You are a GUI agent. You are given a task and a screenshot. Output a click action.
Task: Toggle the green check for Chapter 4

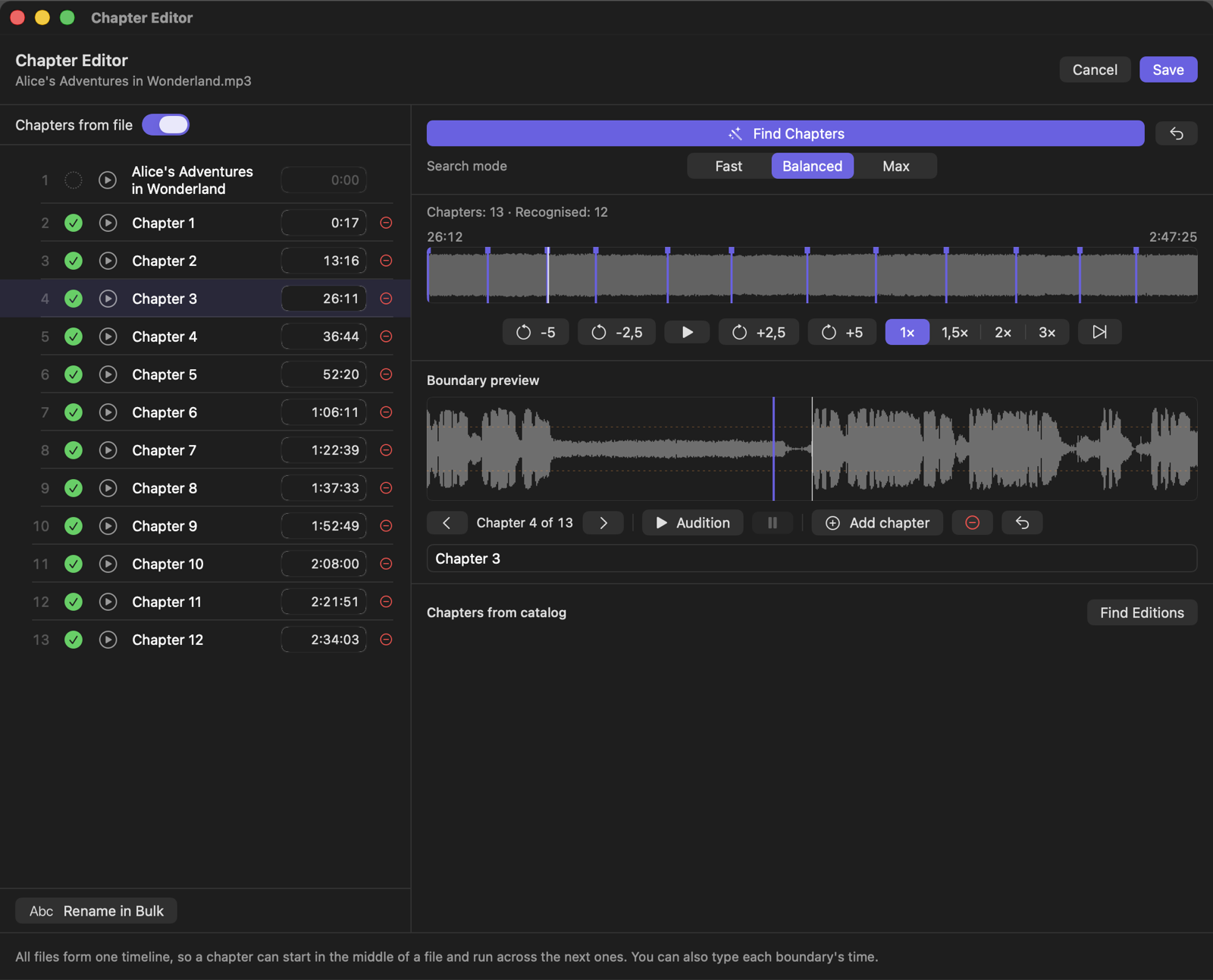point(74,337)
